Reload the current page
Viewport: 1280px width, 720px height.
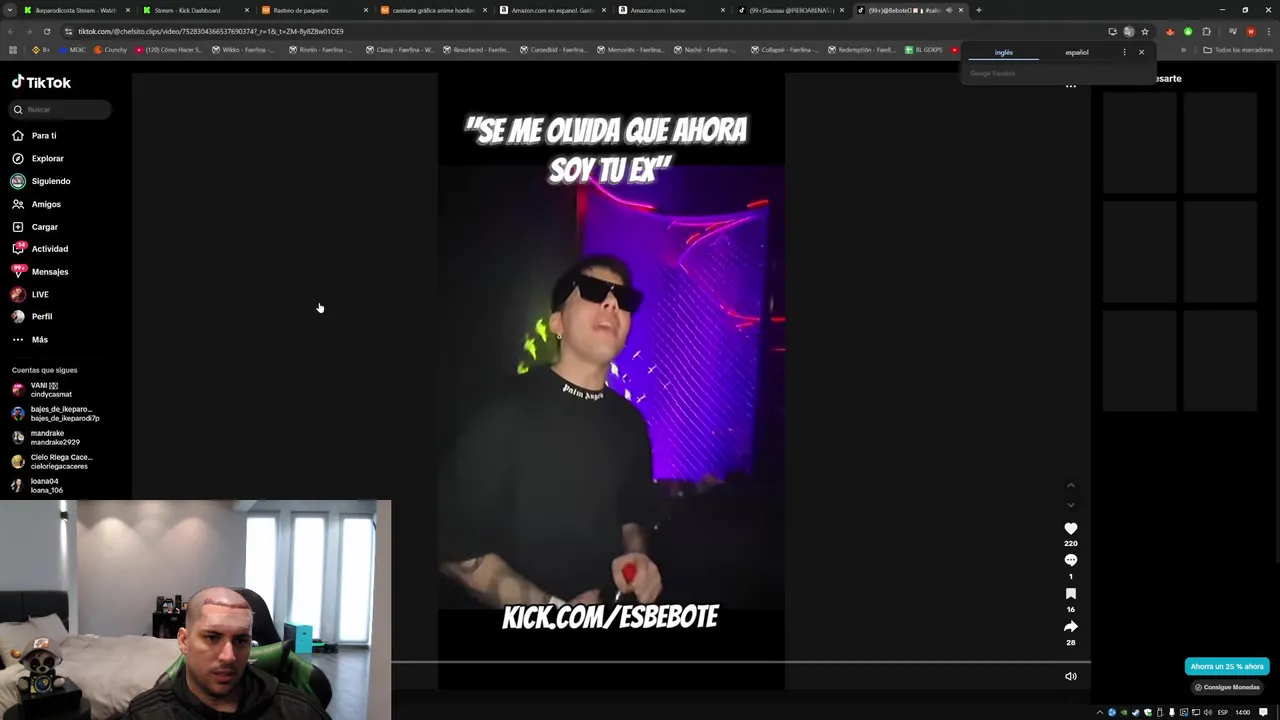(46, 31)
